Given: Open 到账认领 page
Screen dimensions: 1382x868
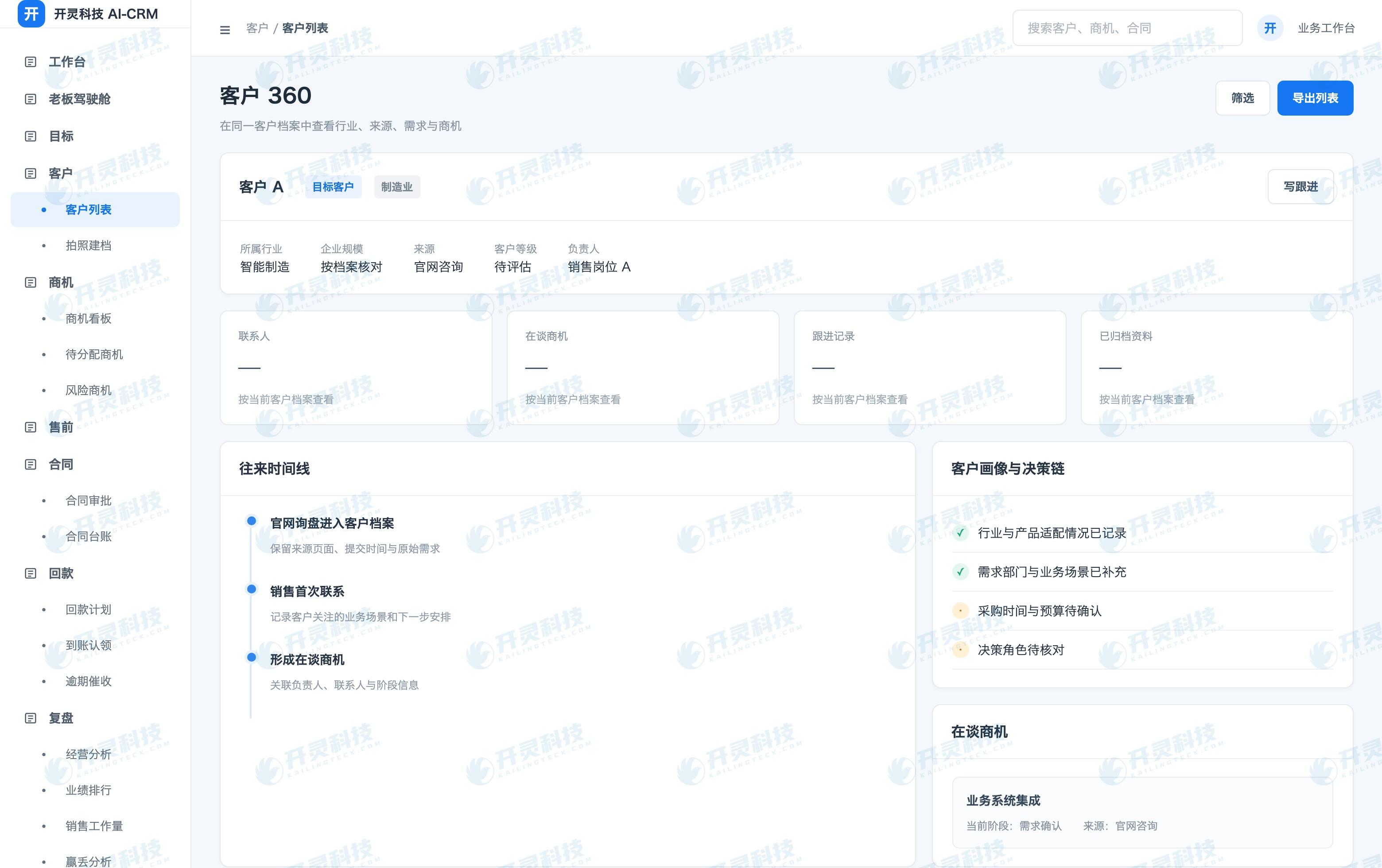Looking at the screenshot, I should coord(95,645).
